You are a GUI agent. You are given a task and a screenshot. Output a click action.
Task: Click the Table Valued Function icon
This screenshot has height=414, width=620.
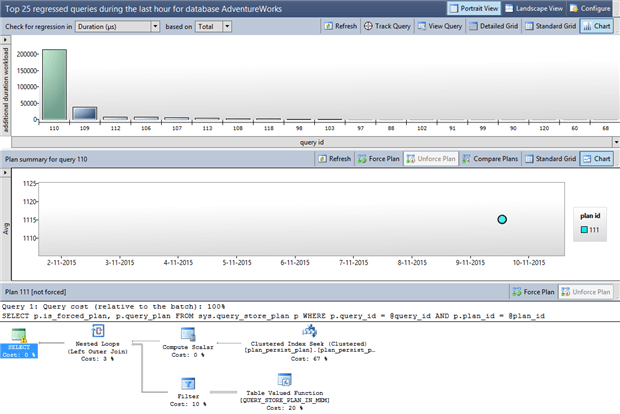click(x=284, y=379)
